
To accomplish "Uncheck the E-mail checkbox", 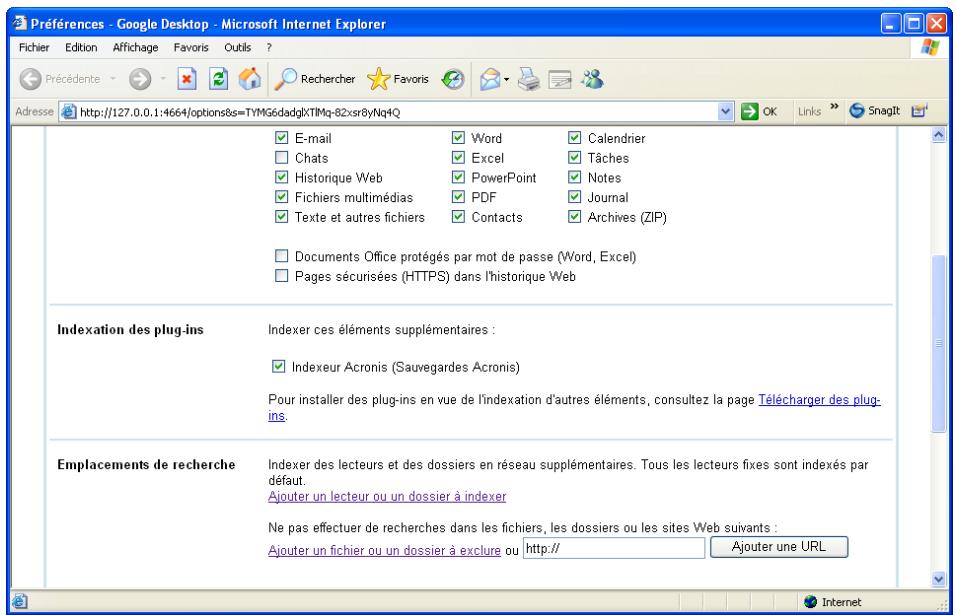I will 281,138.
